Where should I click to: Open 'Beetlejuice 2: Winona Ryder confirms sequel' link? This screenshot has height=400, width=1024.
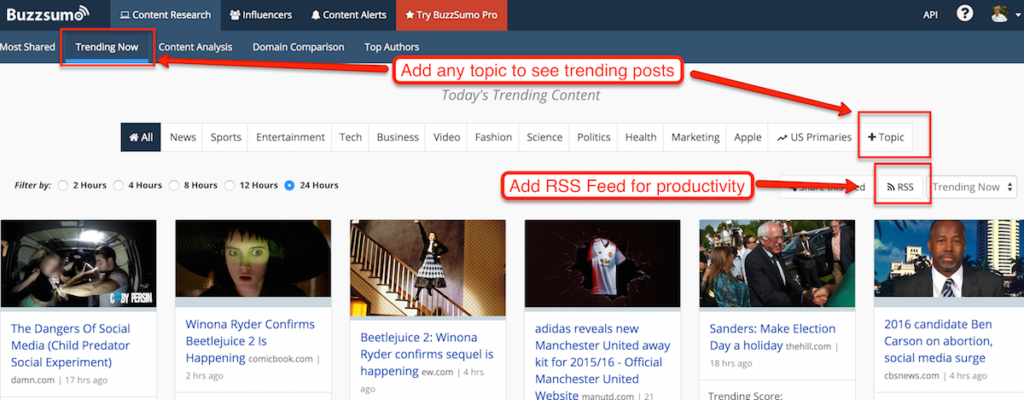426,354
